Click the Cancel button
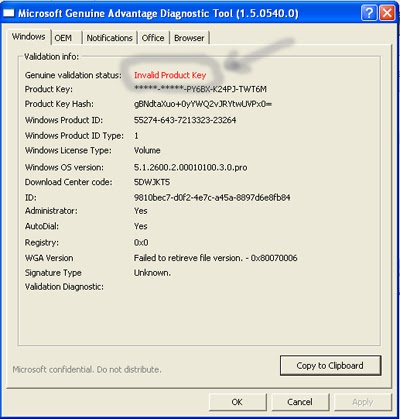 click(300, 402)
